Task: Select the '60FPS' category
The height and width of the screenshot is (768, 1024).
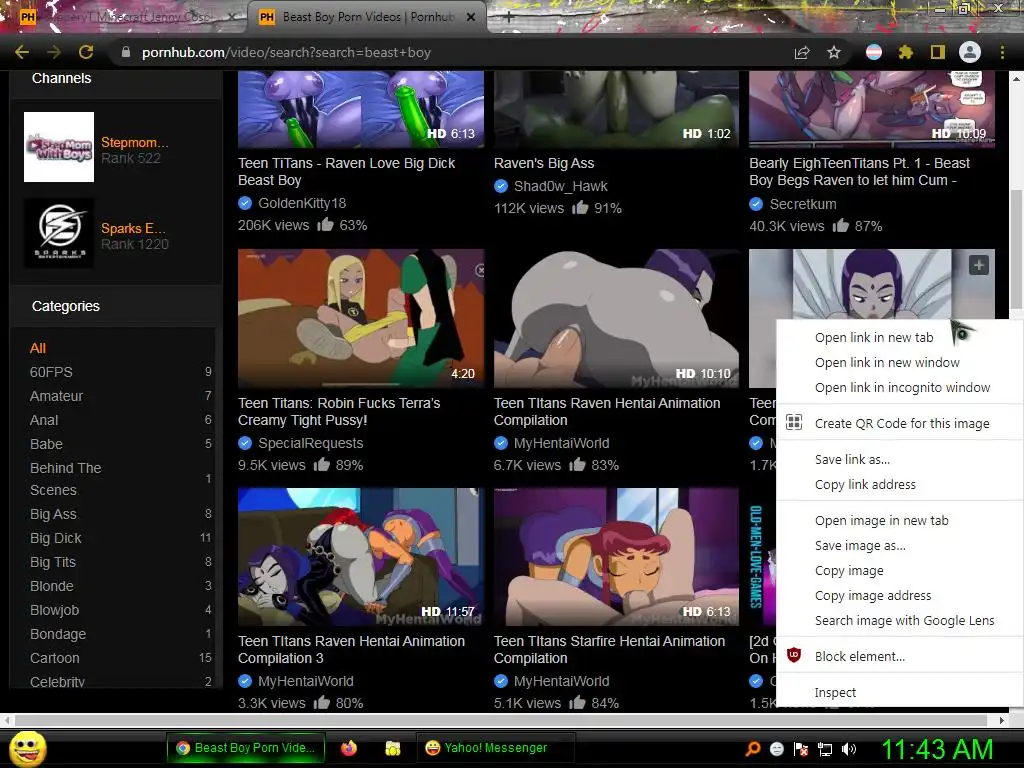Action: 51,372
